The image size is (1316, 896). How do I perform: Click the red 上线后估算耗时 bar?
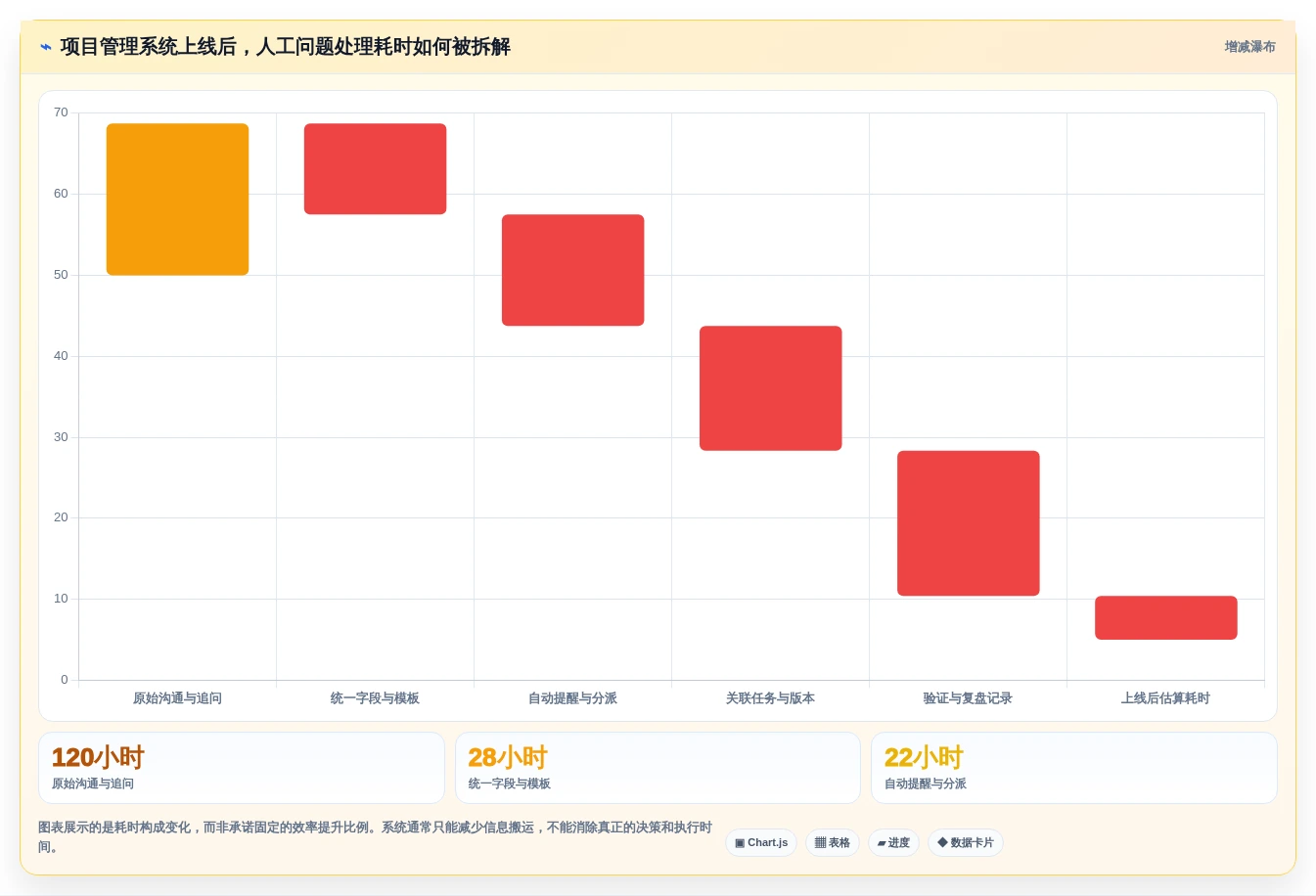tap(1165, 618)
